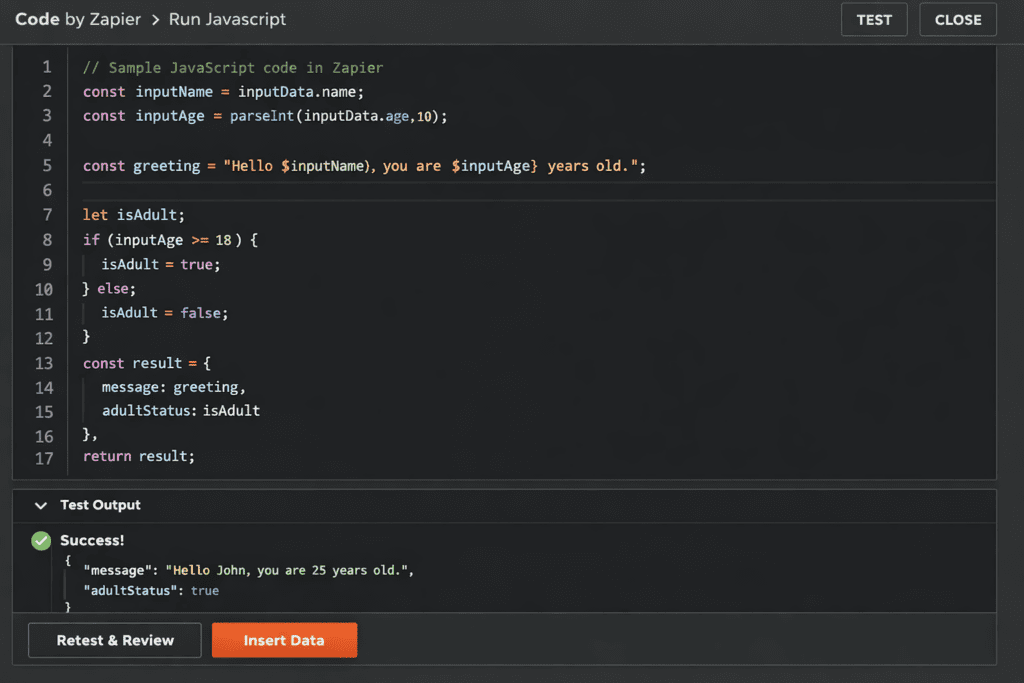Click line number 6 in gutter
The width and height of the screenshot is (1024, 683).
click(x=47, y=190)
